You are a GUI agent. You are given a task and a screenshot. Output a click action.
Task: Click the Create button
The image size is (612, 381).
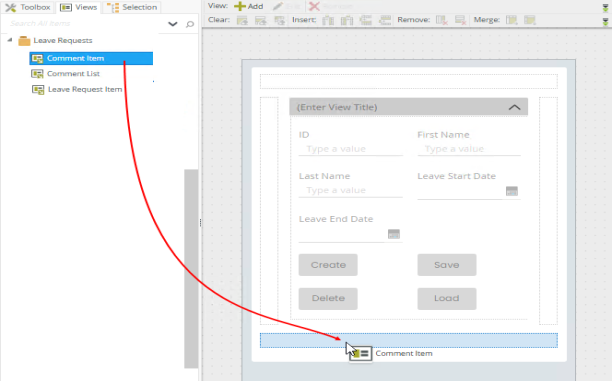tap(328, 265)
